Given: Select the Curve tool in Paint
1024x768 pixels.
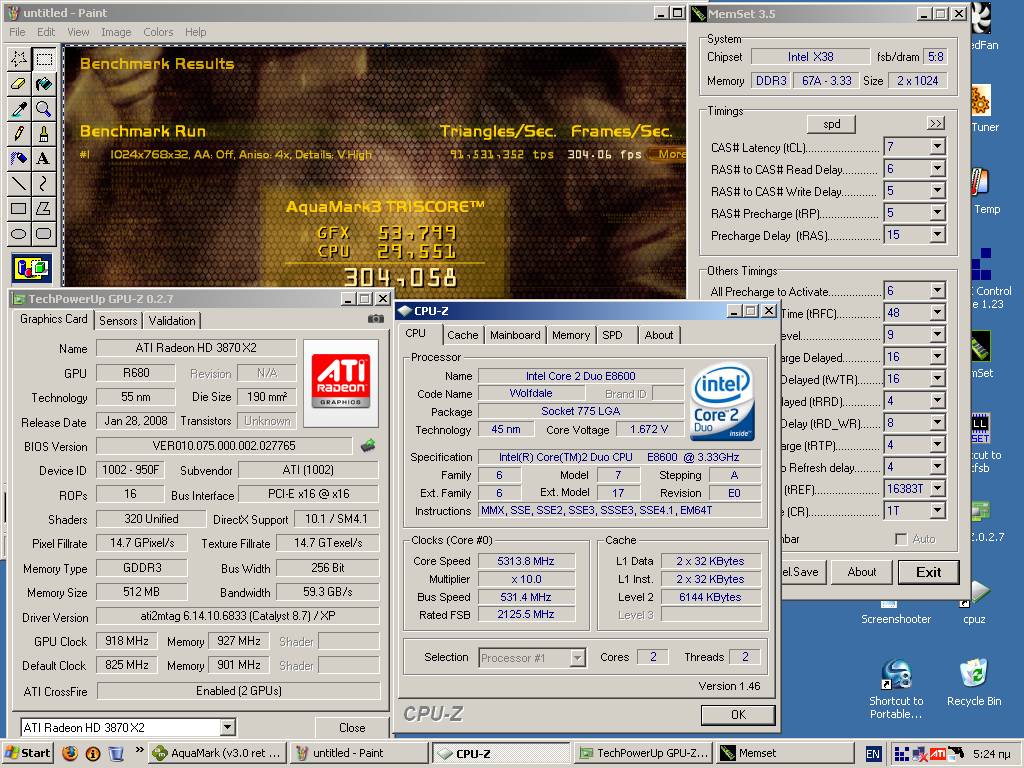Looking at the screenshot, I should 44,184.
